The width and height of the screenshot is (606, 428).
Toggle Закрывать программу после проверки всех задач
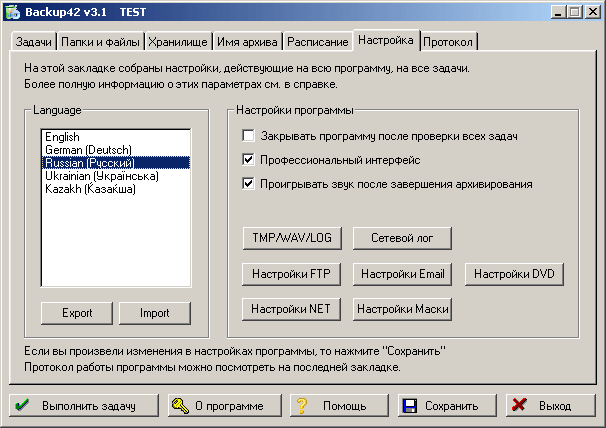pyautogui.click(x=248, y=136)
